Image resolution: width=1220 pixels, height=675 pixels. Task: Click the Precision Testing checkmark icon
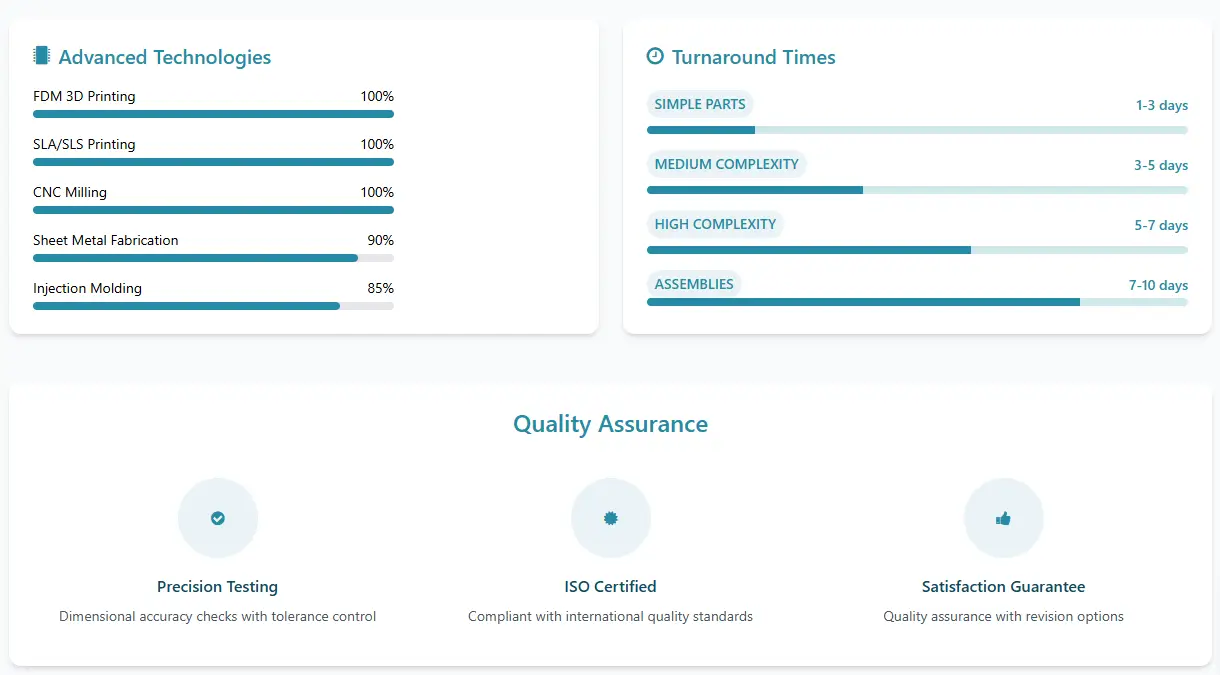(x=218, y=518)
